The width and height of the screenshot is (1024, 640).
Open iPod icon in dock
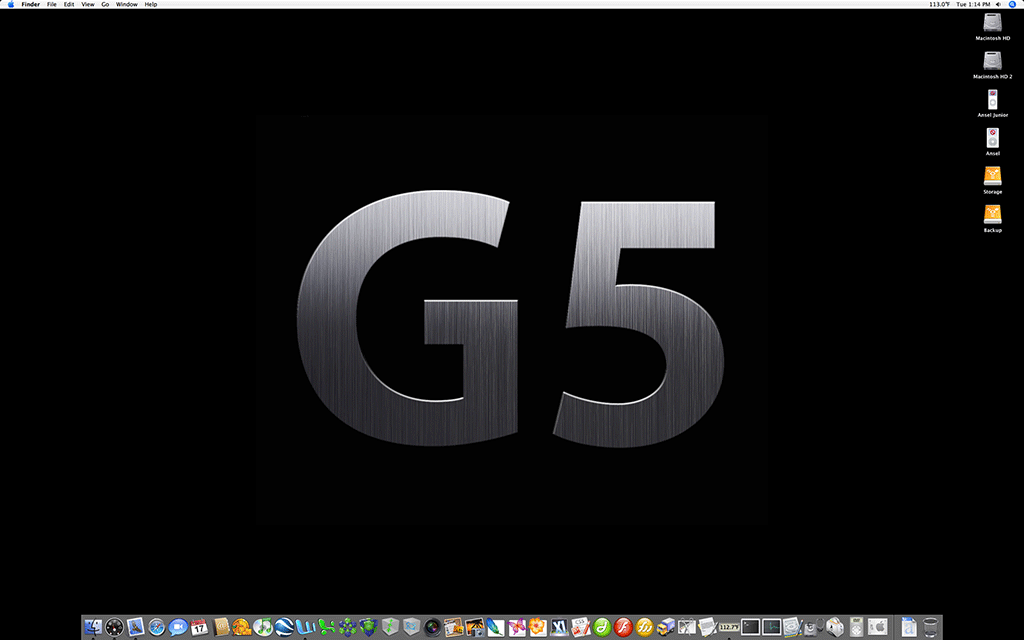pyautogui.click(x=856, y=628)
